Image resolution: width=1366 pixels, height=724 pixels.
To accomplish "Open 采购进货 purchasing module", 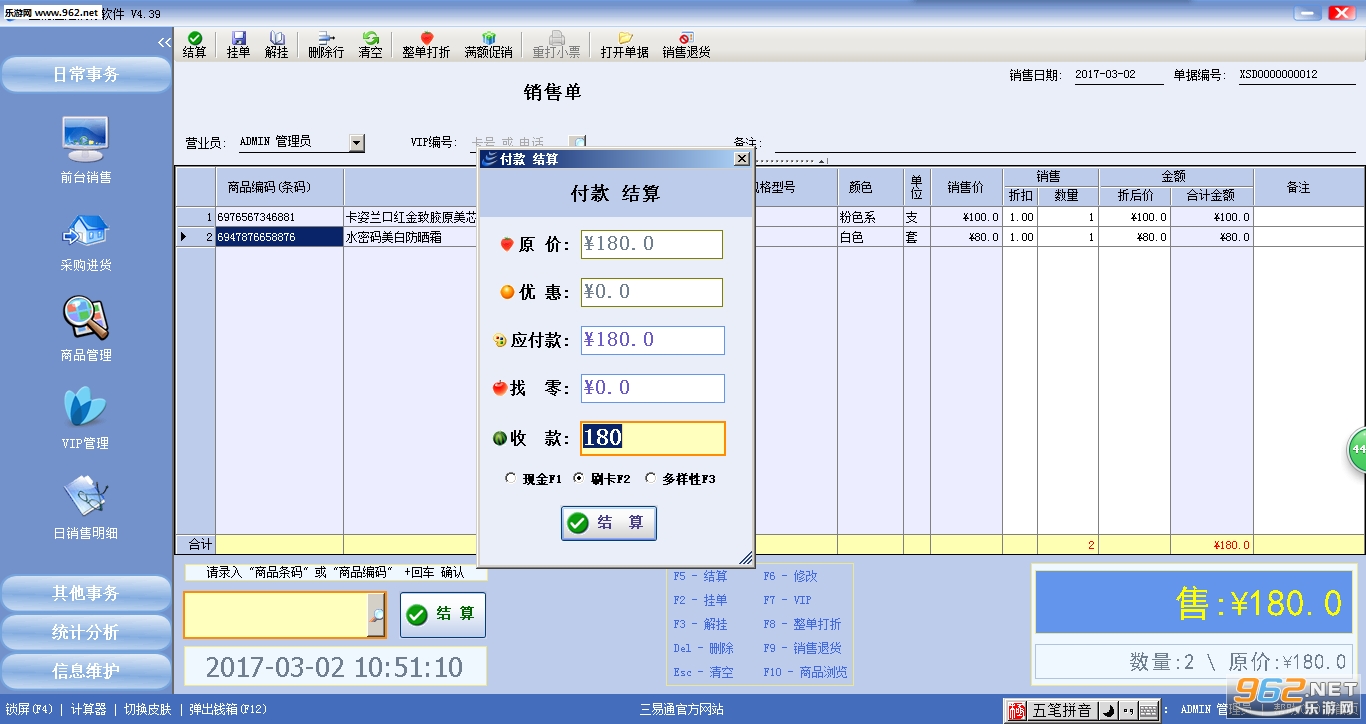I will (86, 241).
